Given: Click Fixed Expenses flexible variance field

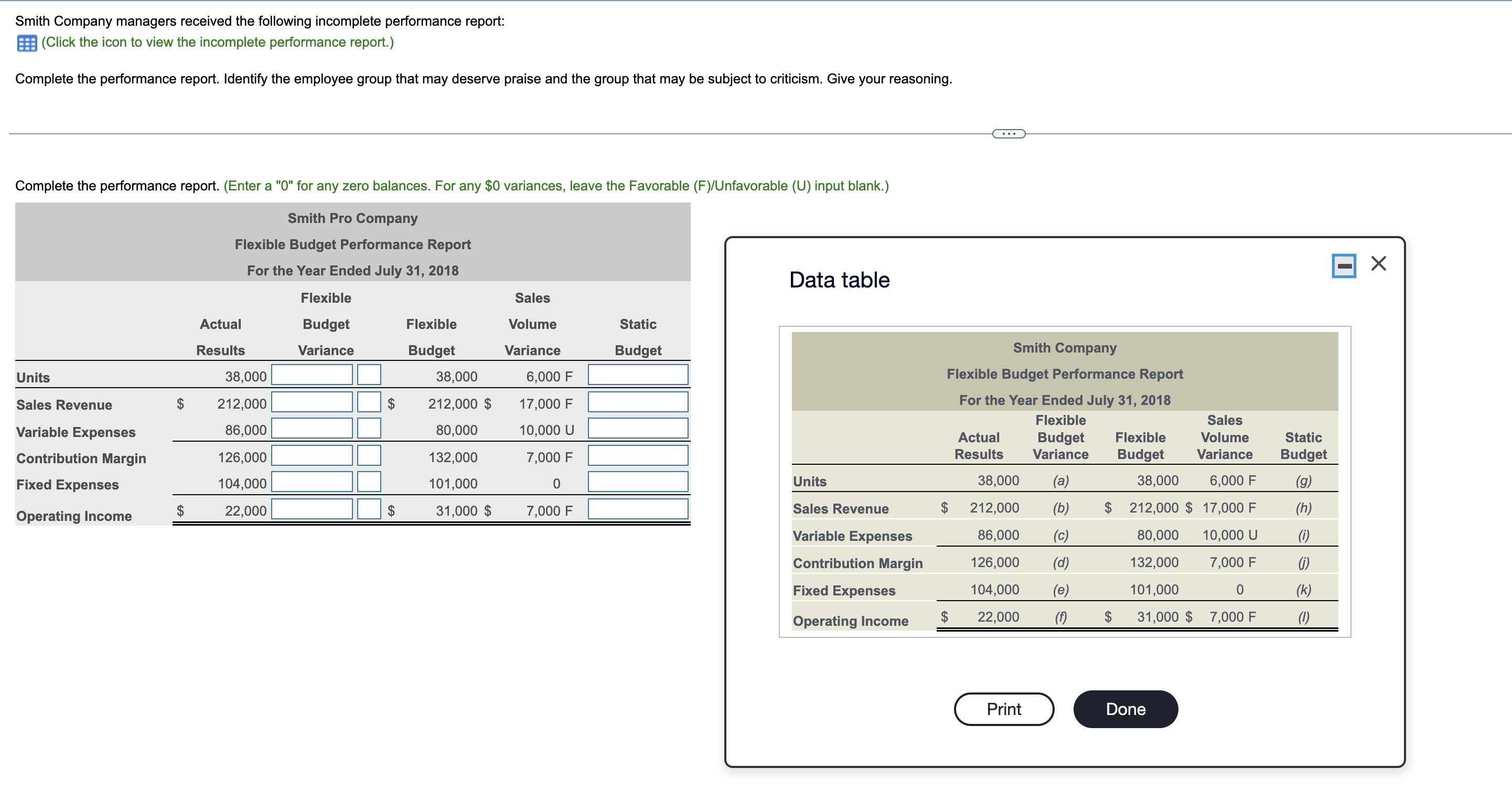Looking at the screenshot, I should pos(312,482).
